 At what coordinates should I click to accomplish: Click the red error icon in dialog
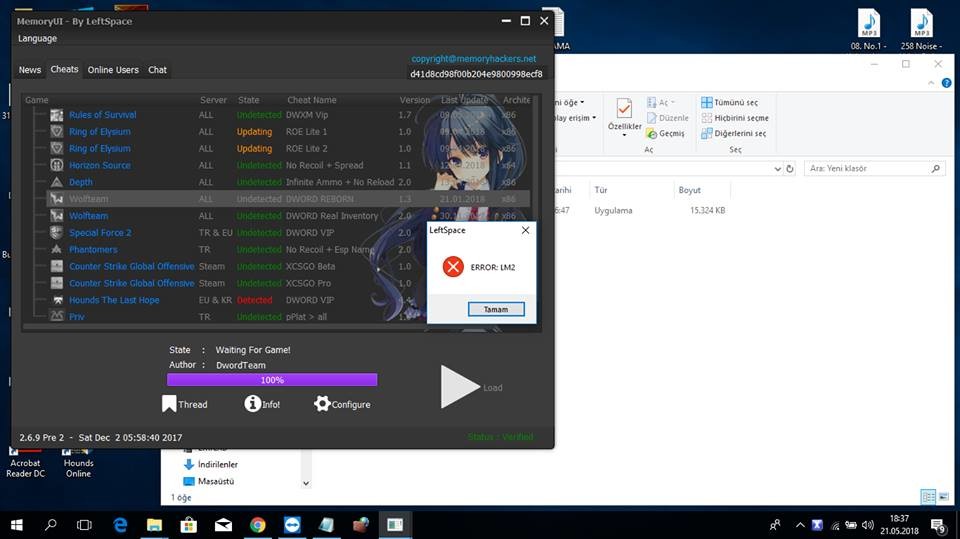click(453, 267)
